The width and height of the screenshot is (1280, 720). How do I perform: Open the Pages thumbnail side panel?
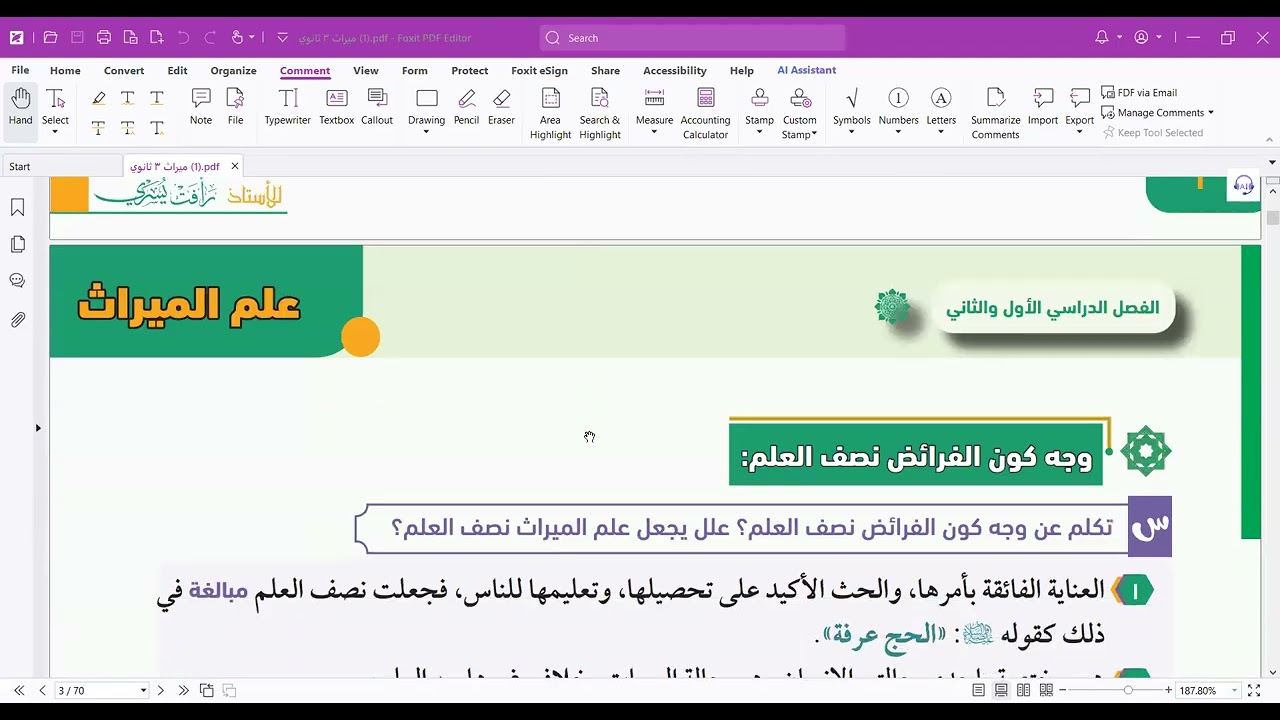[17, 244]
